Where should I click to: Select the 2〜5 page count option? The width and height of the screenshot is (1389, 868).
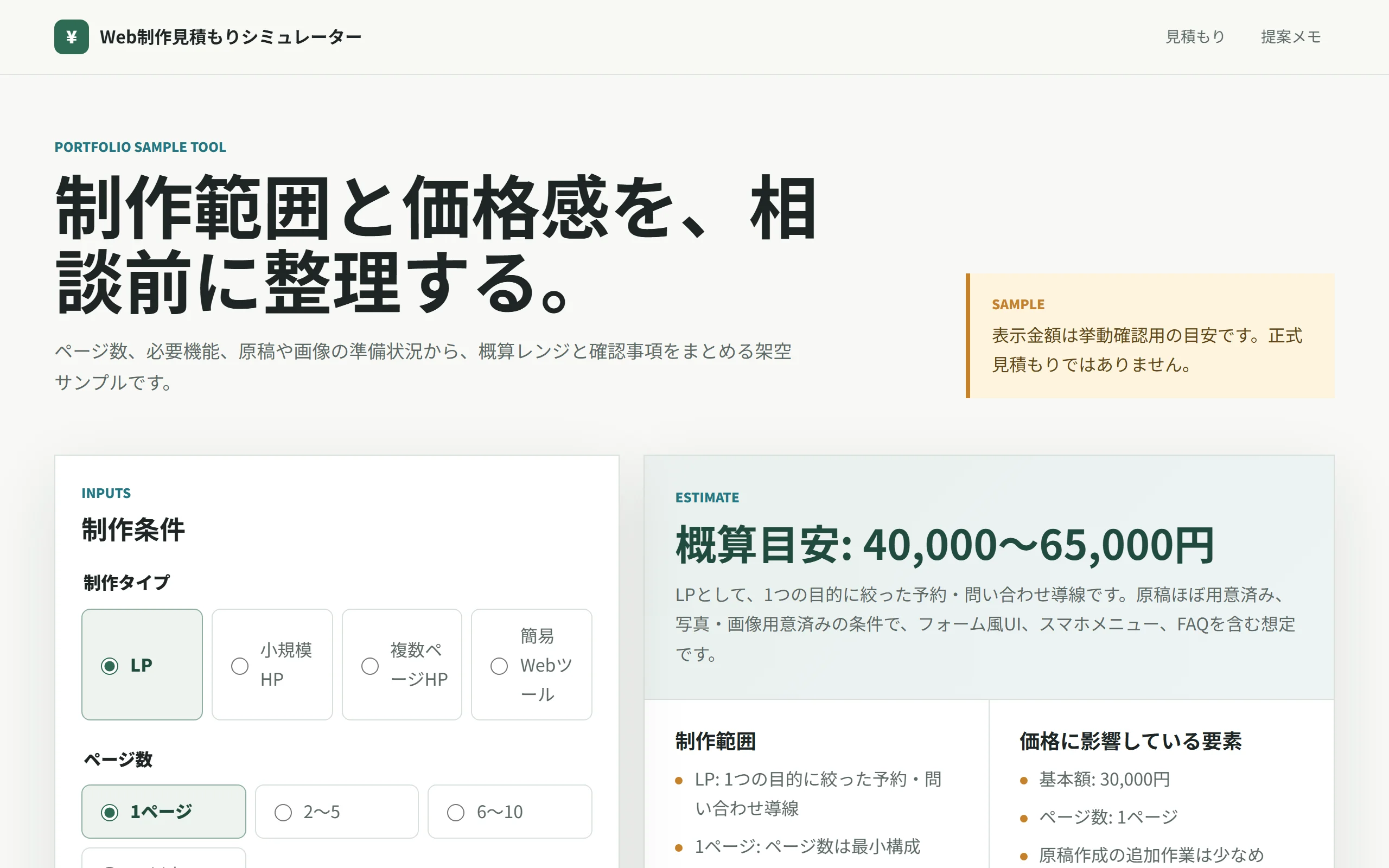[x=337, y=812]
